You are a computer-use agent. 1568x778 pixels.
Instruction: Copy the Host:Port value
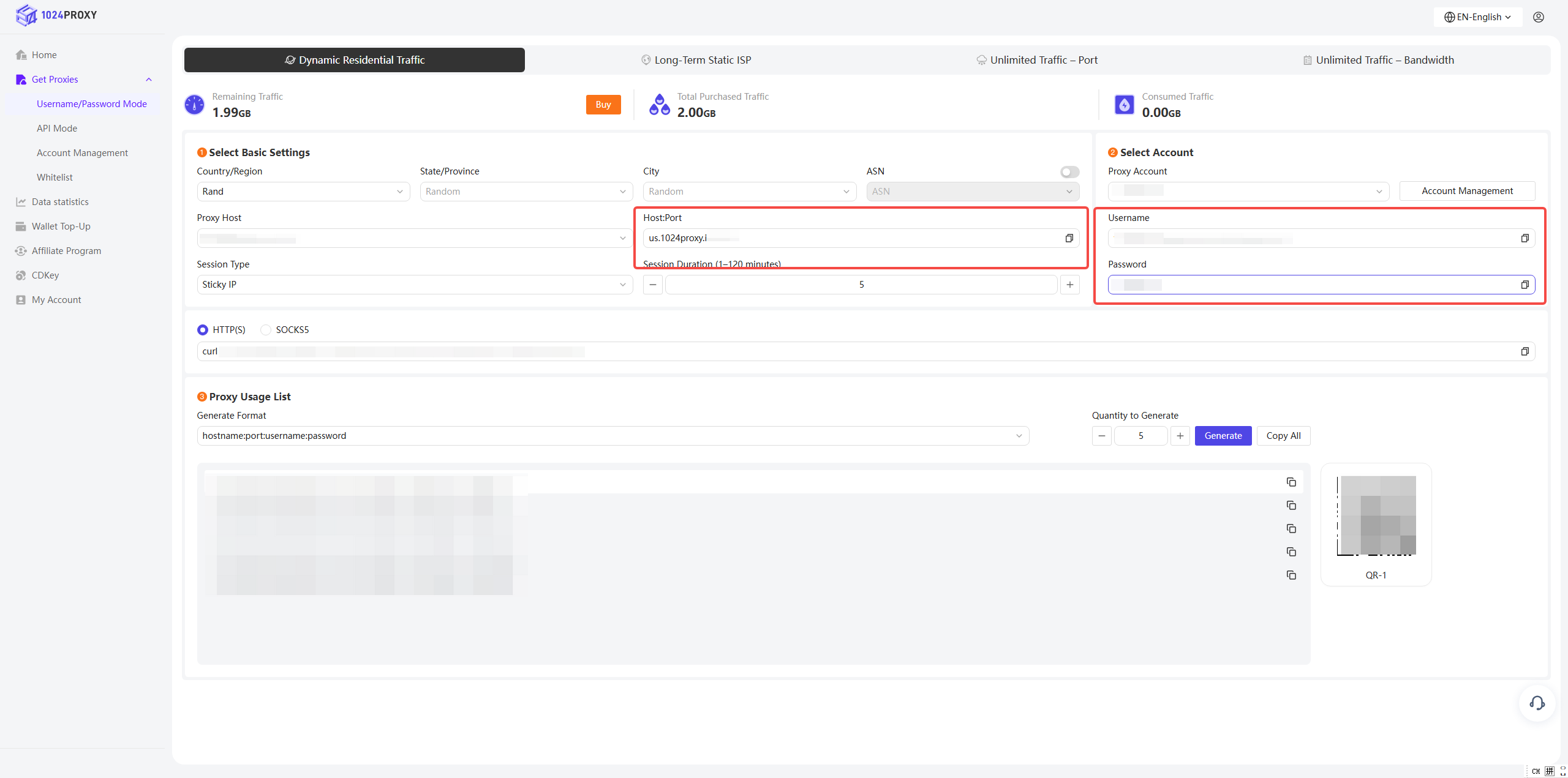pyautogui.click(x=1069, y=238)
